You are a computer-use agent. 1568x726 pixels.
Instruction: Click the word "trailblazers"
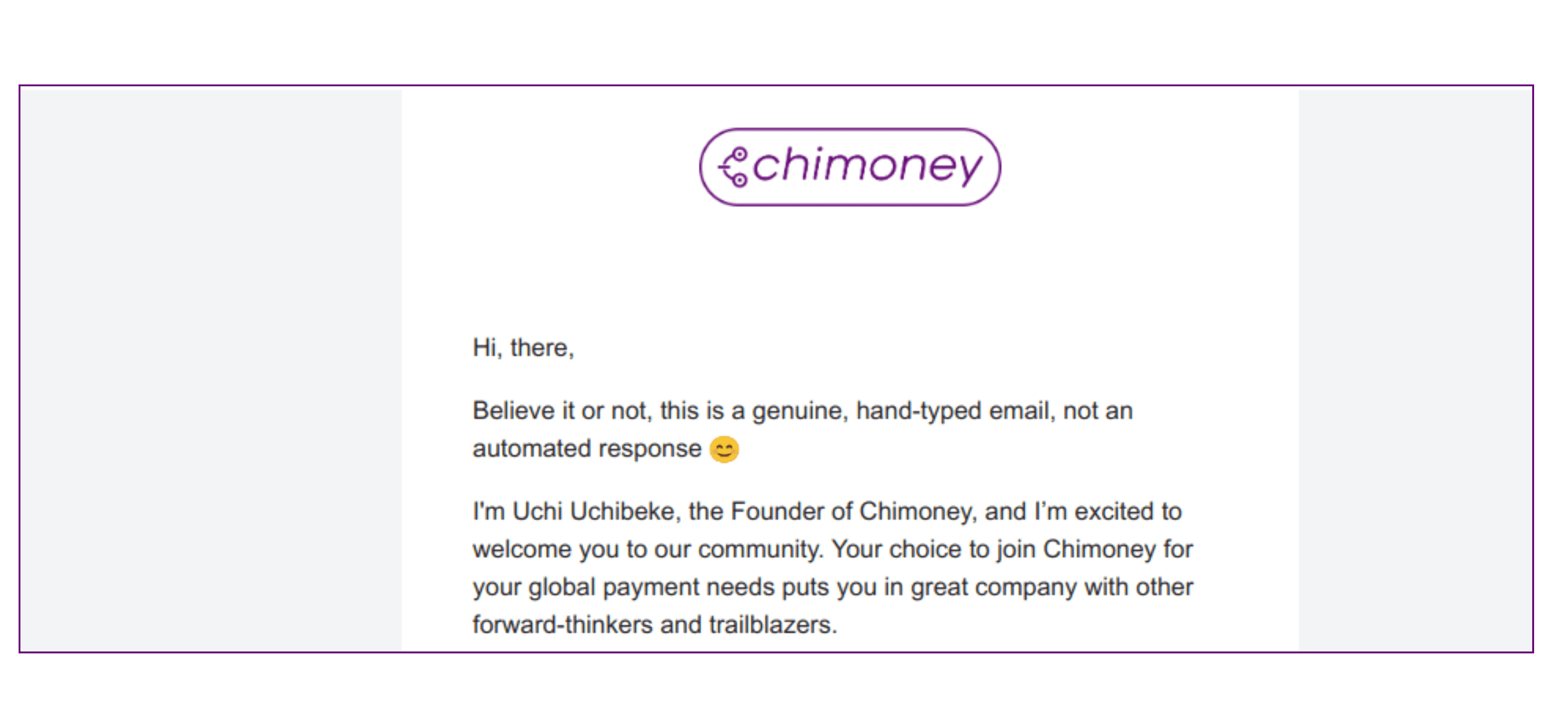772,625
